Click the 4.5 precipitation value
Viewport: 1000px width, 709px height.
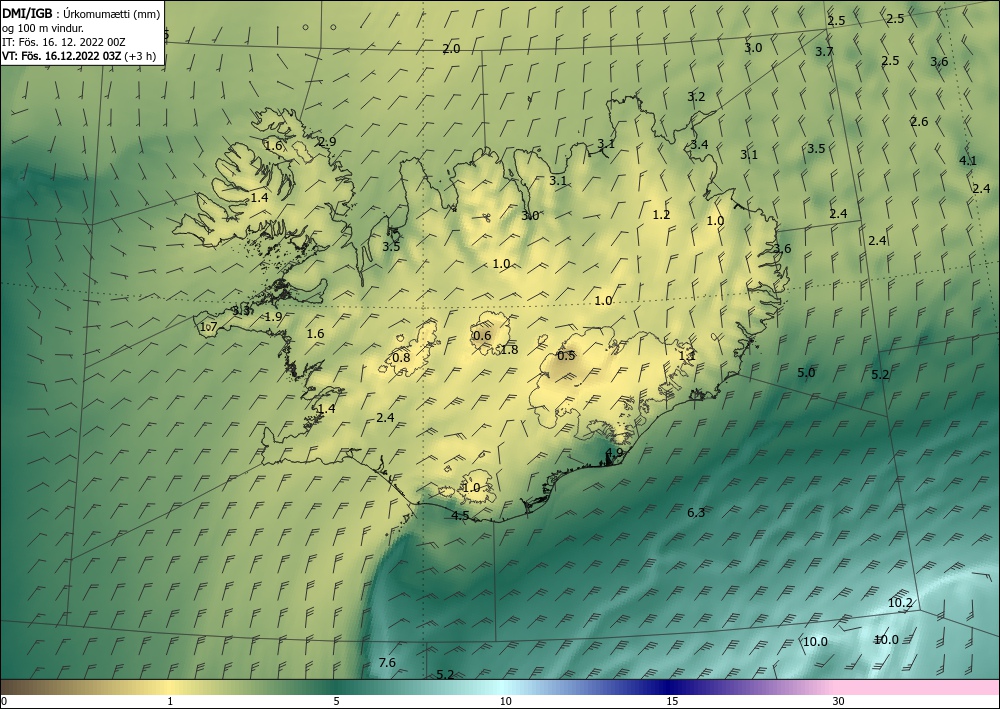click(460, 516)
